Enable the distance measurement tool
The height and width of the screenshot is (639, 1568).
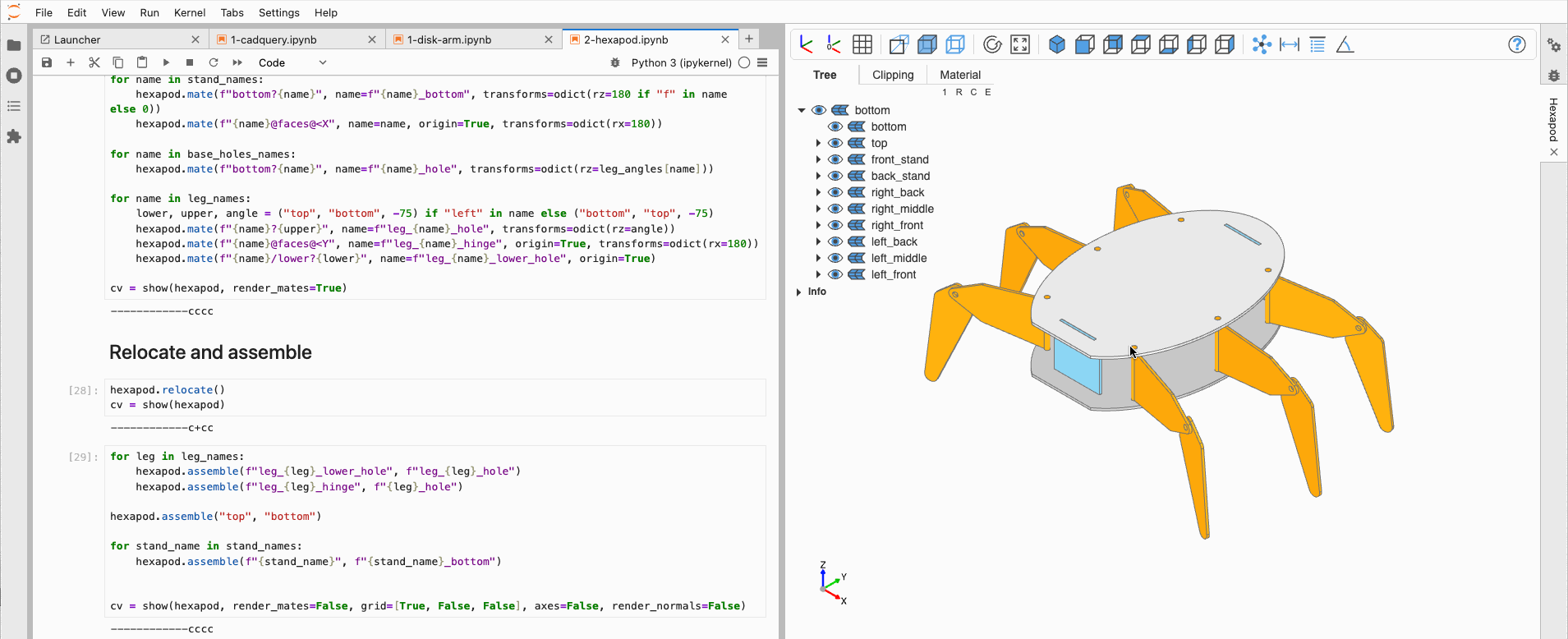pyautogui.click(x=1290, y=44)
